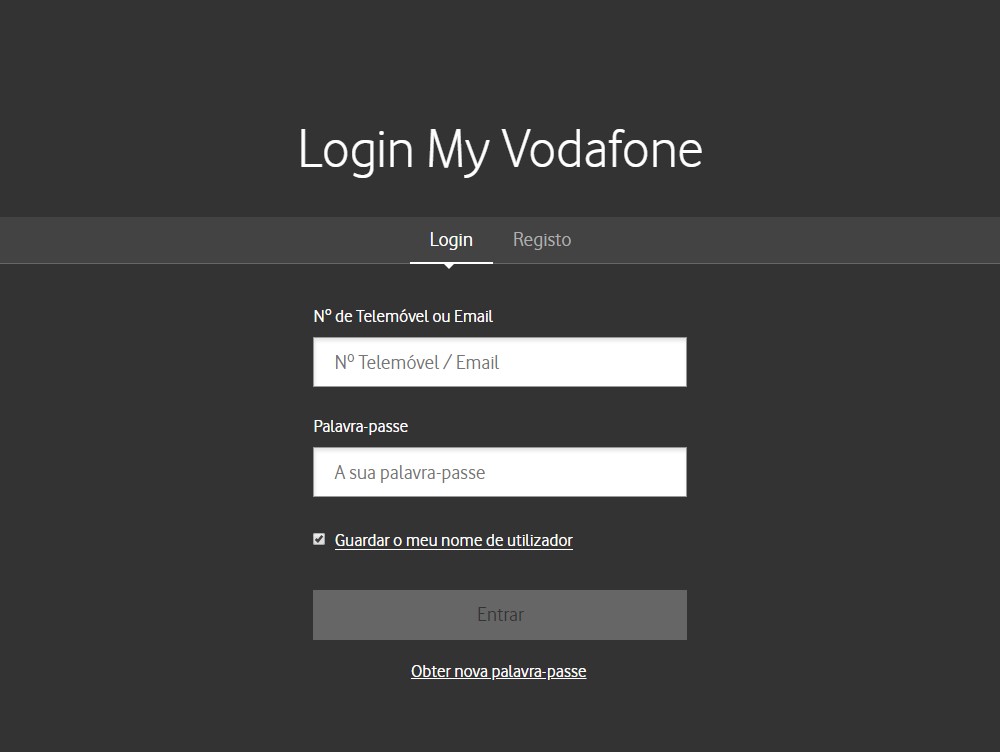This screenshot has width=1000, height=752.
Task: Click the arrow indicator beneath the Login tab
Action: pyautogui.click(x=449, y=266)
